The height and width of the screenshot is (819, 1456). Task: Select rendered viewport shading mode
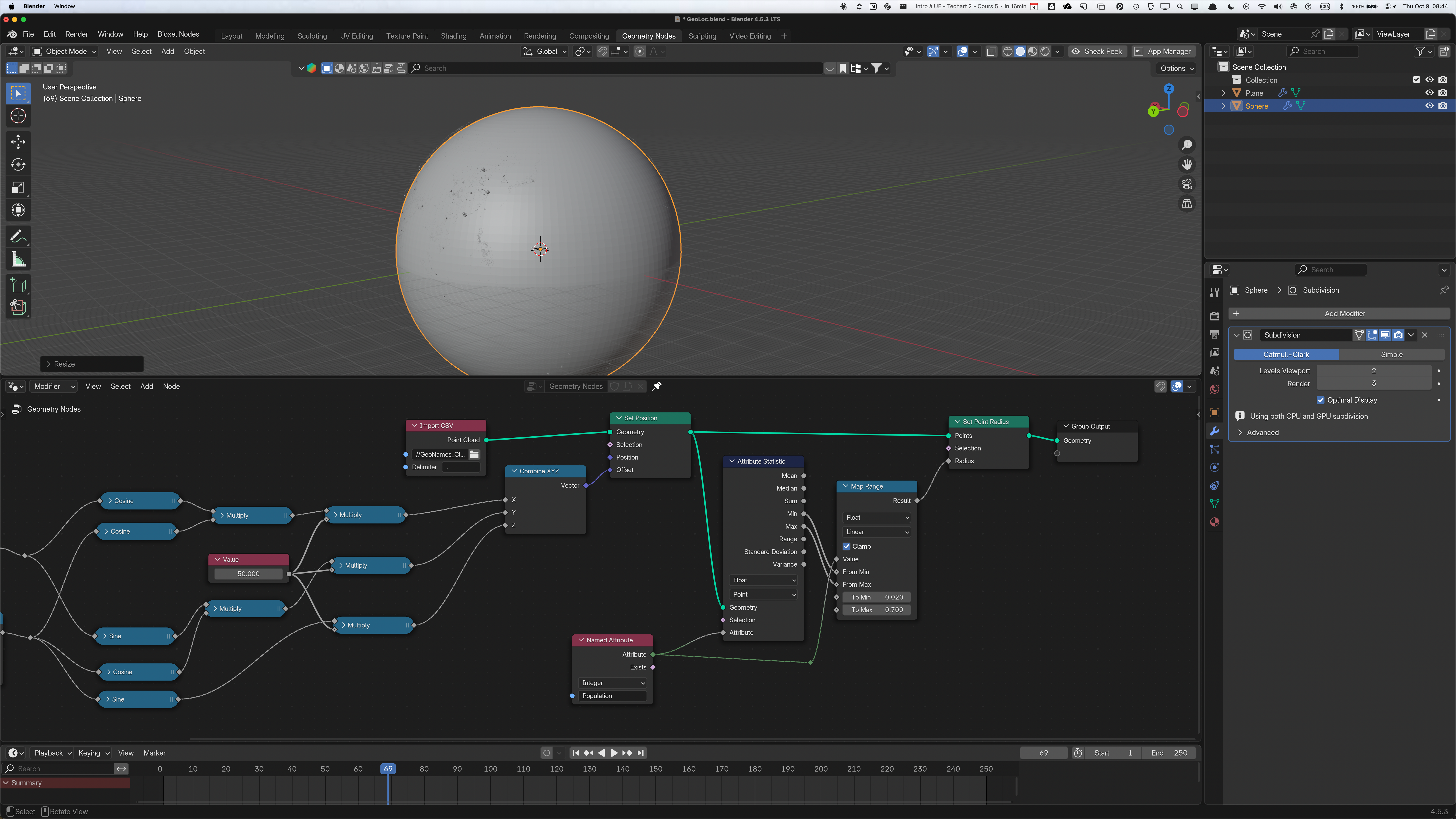[x=1045, y=51]
